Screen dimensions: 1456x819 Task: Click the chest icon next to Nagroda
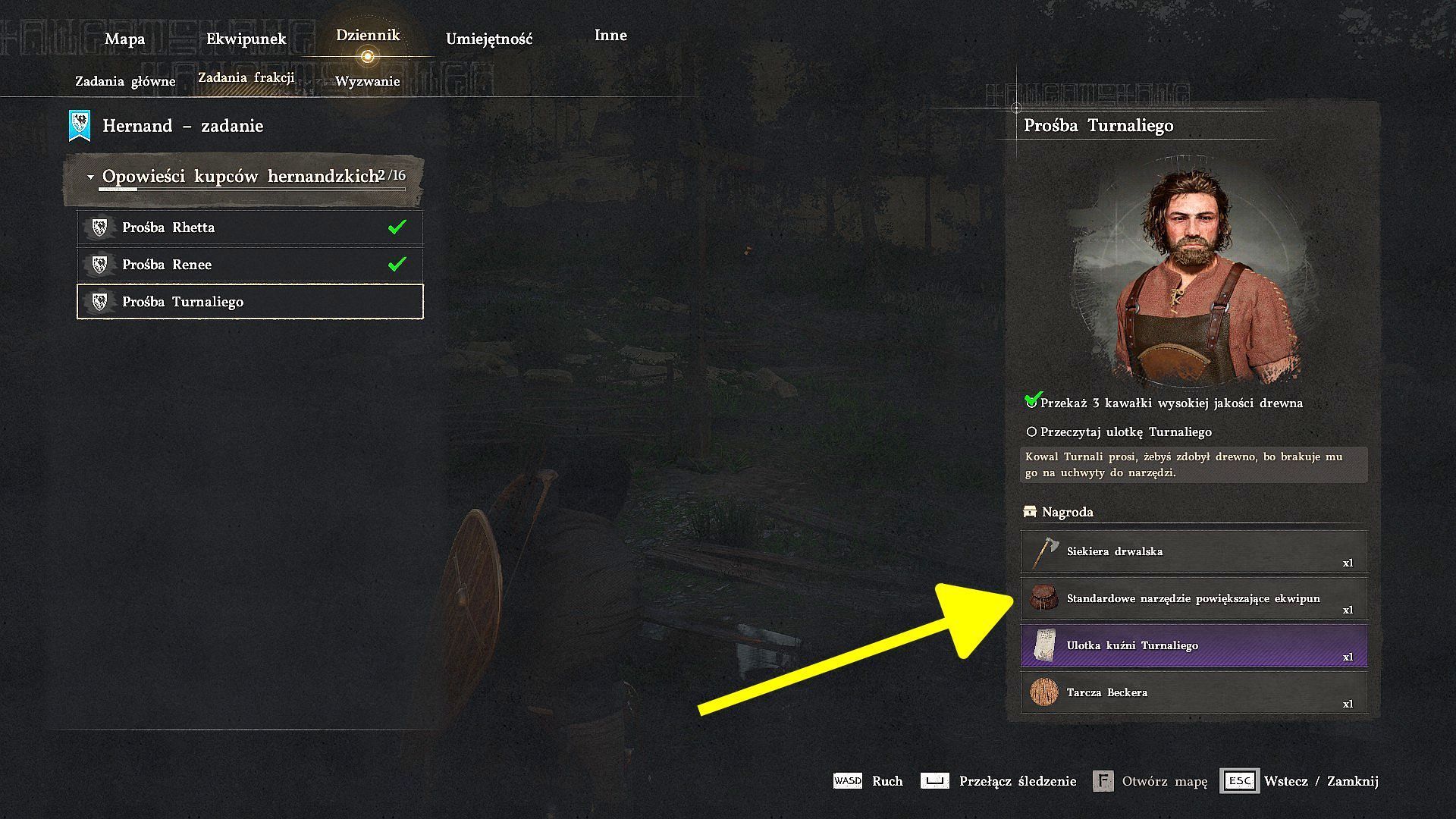(1029, 512)
